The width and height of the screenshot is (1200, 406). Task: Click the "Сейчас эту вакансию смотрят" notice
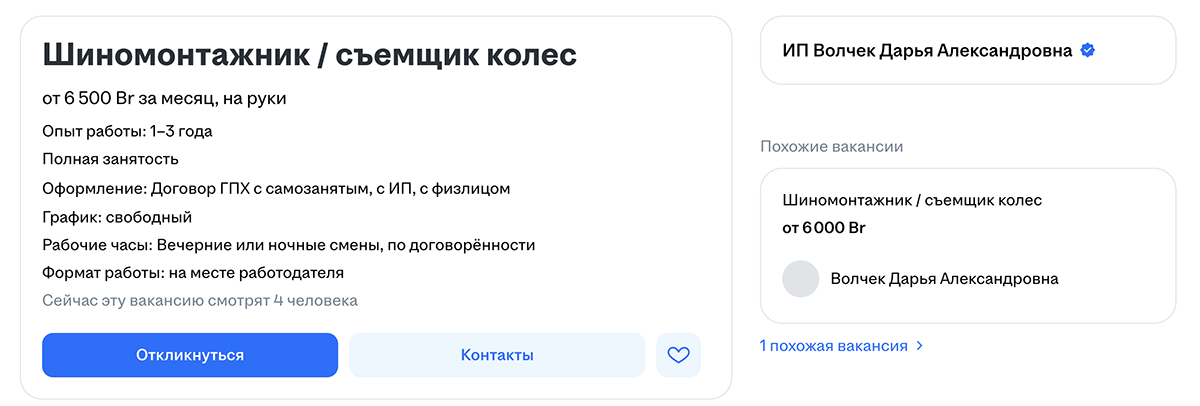pos(200,300)
